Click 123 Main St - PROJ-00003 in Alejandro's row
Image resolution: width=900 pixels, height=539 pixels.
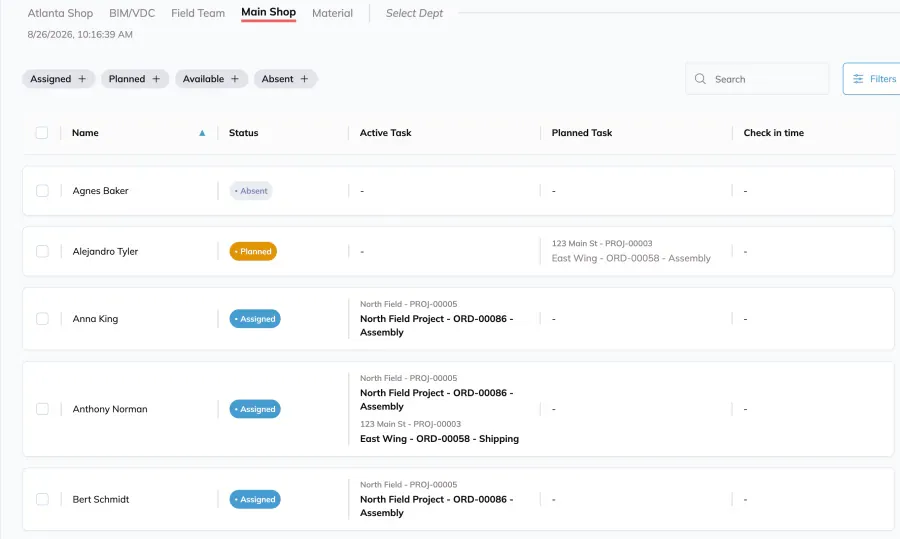pos(602,243)
